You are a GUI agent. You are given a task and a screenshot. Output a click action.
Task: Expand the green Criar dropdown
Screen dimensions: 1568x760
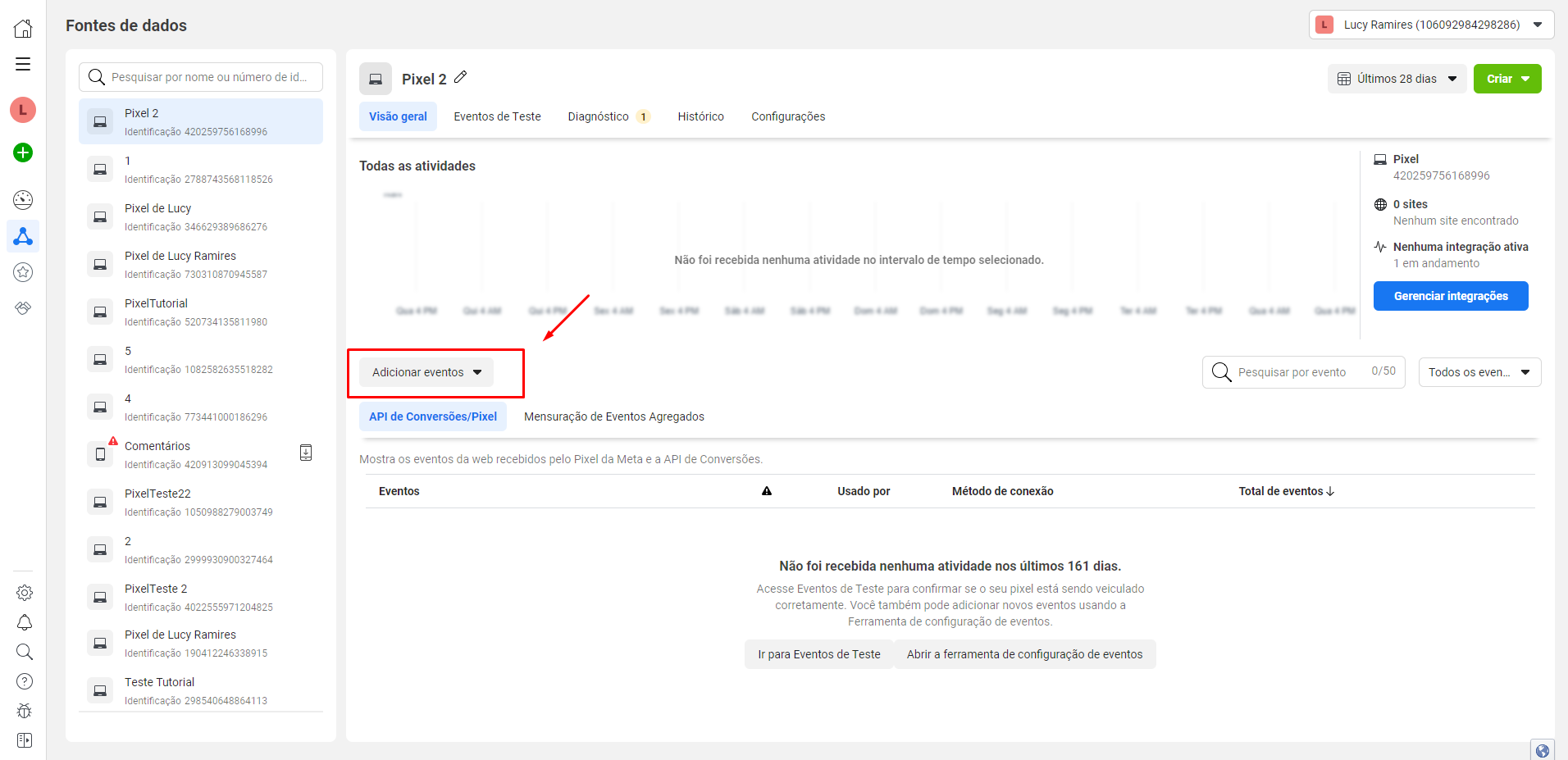coord(1507,79)
